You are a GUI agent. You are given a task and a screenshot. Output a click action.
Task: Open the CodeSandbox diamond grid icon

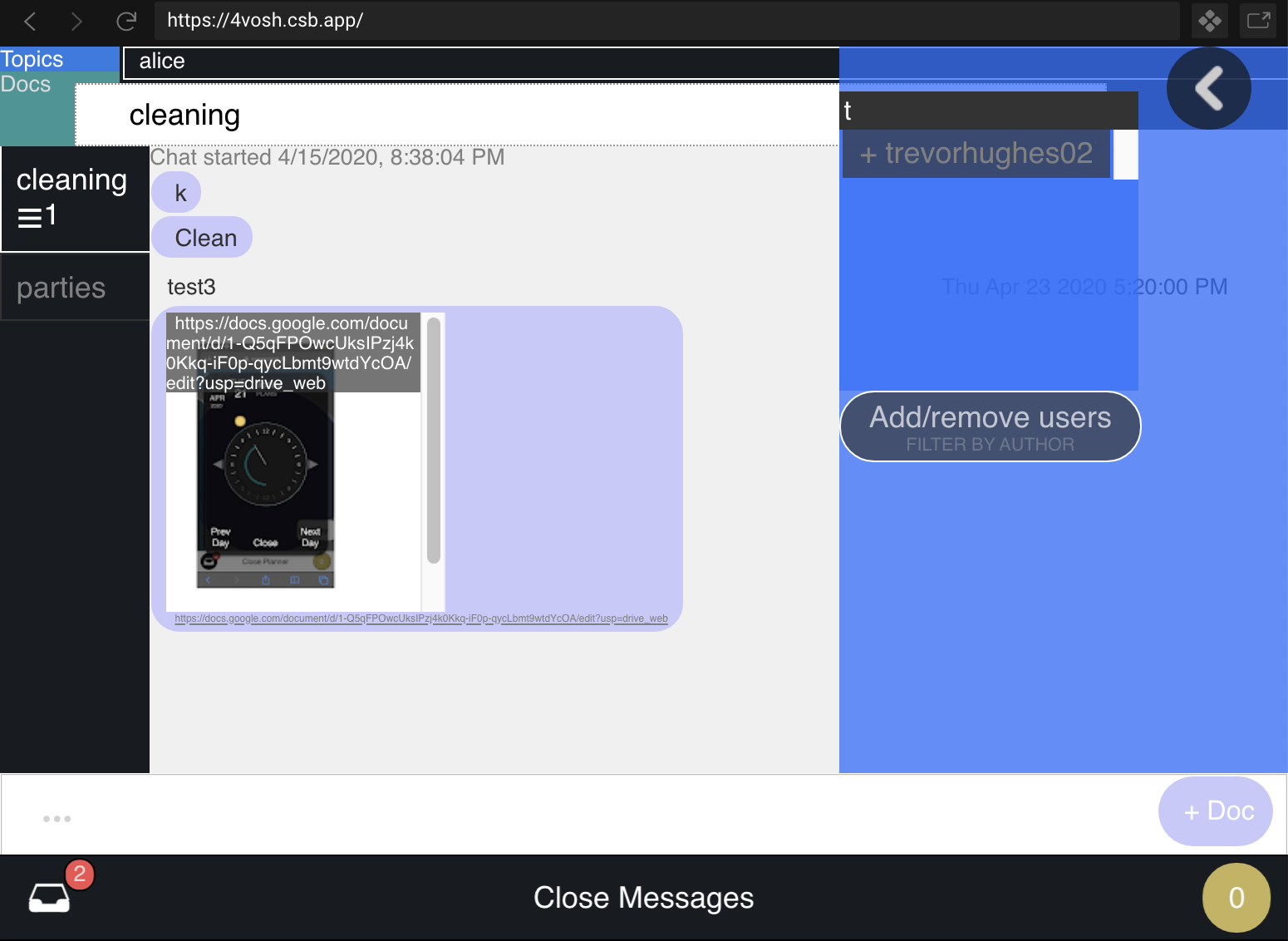(1210, 21)
